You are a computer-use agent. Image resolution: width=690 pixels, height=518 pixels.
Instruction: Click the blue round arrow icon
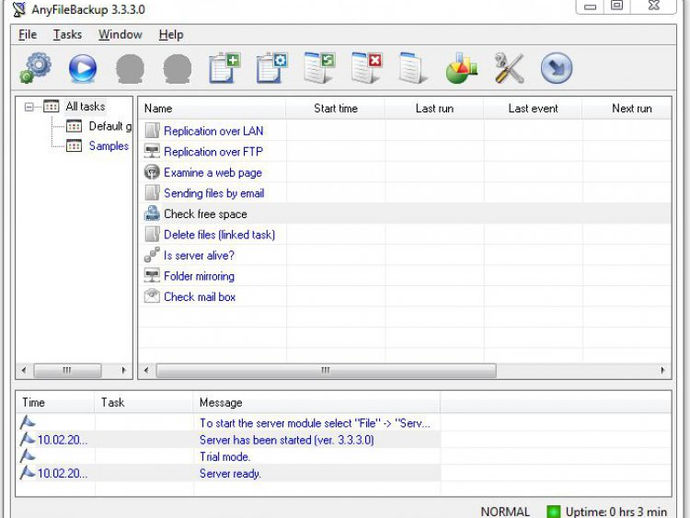(557, 68)
